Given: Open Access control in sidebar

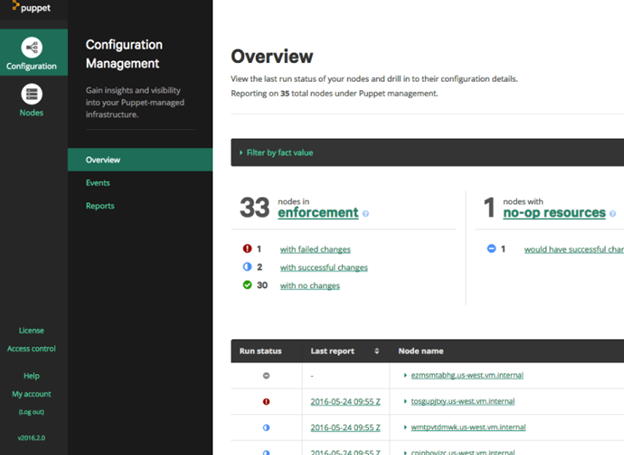Looking at the screenshot, I should [31, 349].
